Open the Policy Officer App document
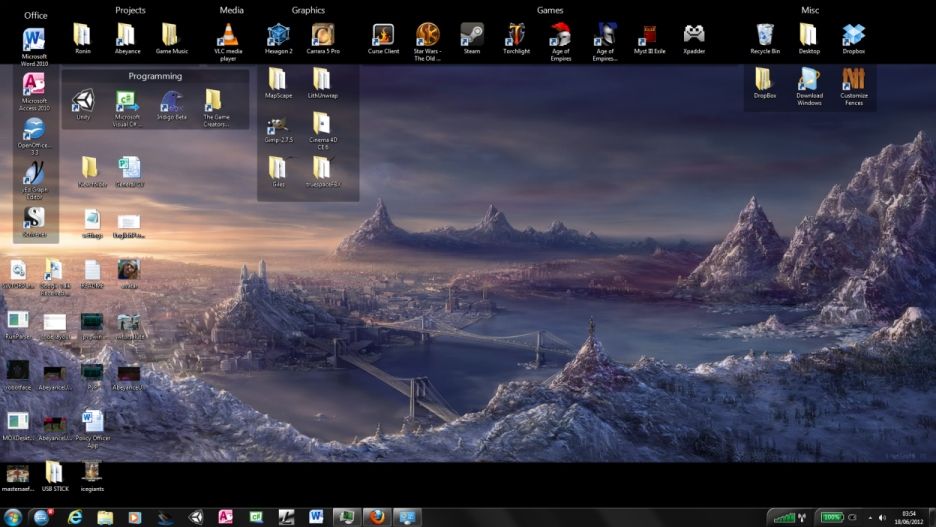This screenshot has width=936, height=527. click(93, 429)
